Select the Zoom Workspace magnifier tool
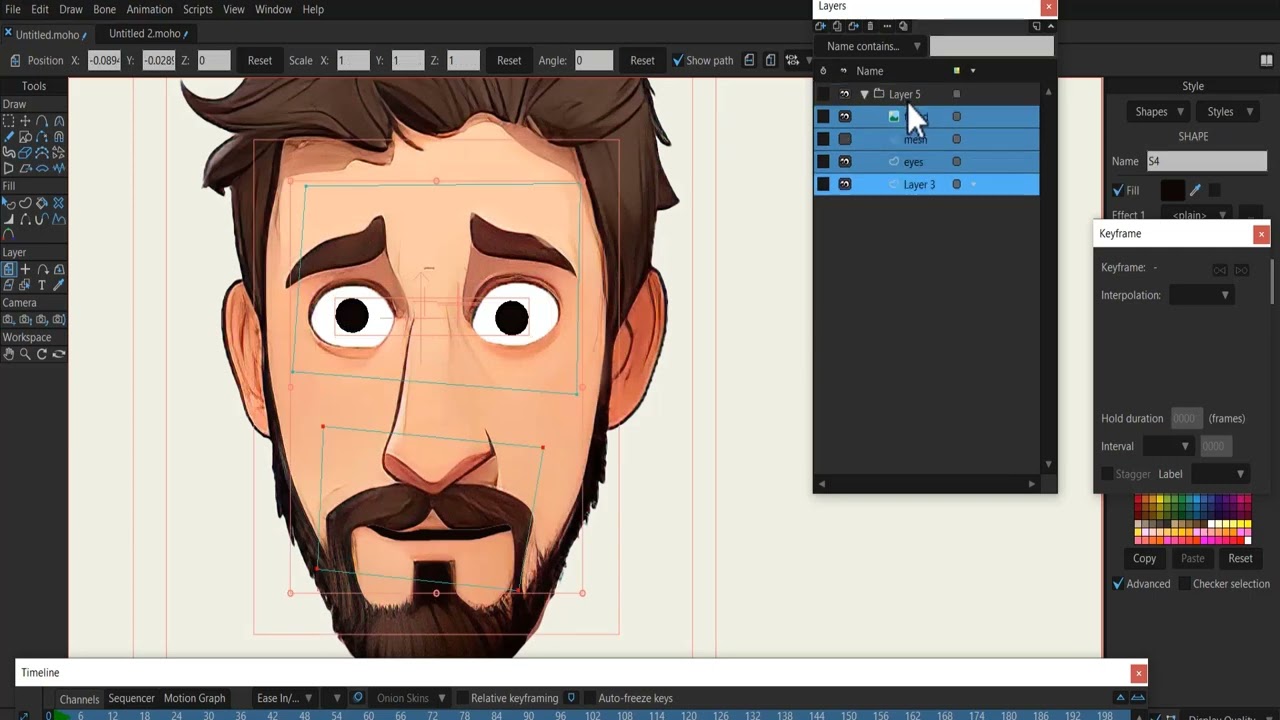The height and width of the screenshot is (720, 1280). pos(25,354)
